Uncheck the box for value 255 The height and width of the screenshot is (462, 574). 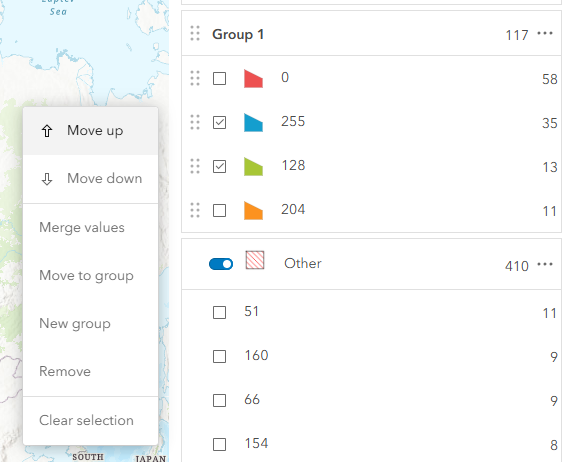219,122
